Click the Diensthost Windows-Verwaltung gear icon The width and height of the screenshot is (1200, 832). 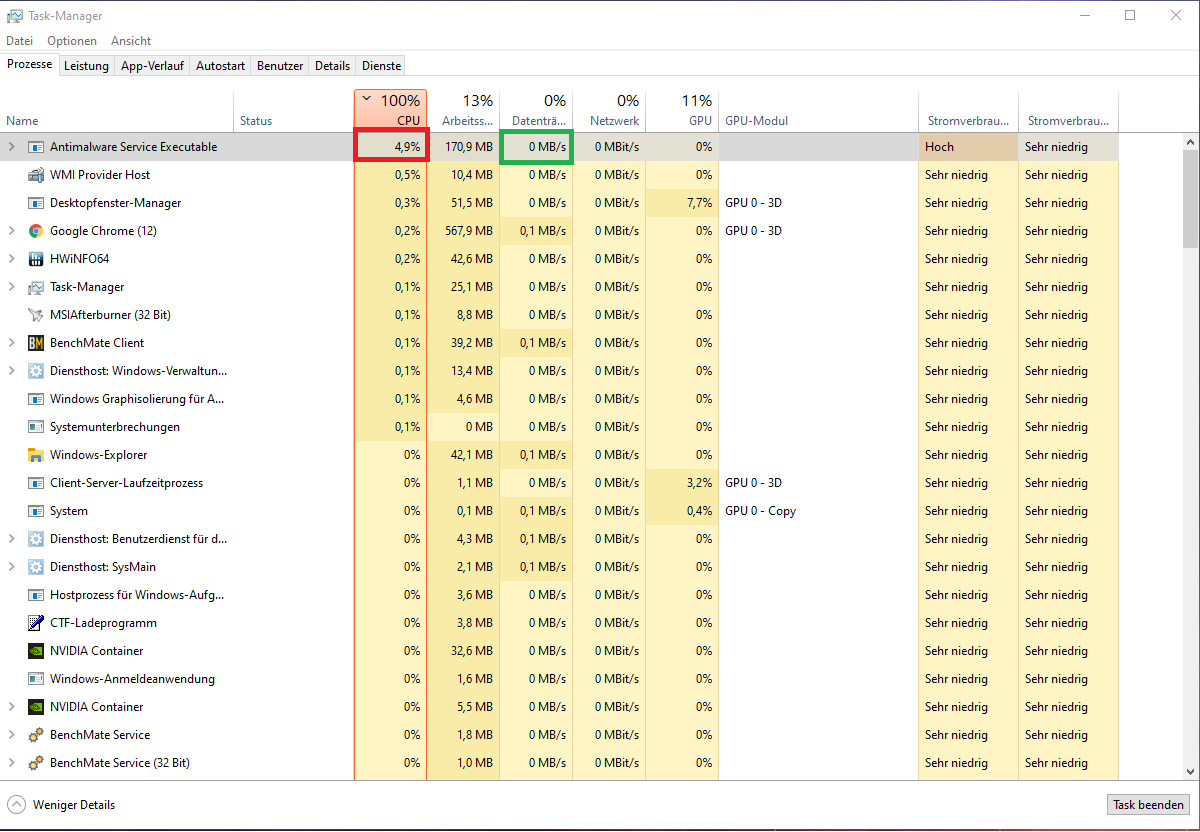tap(36, 371)
